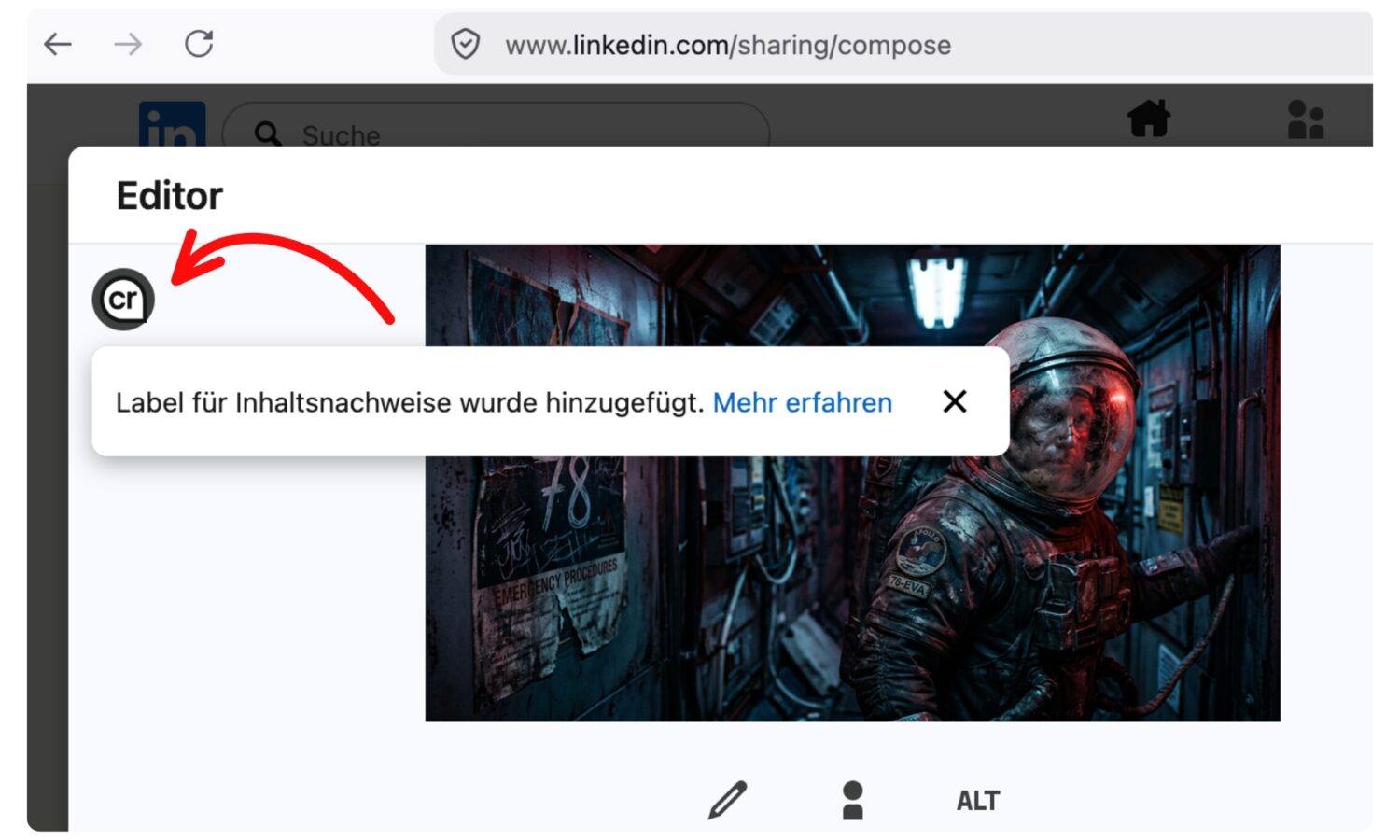Viewport: 1400px width, 840px height.
Task: Click the astronaut image preview
Action: (852, 483)
